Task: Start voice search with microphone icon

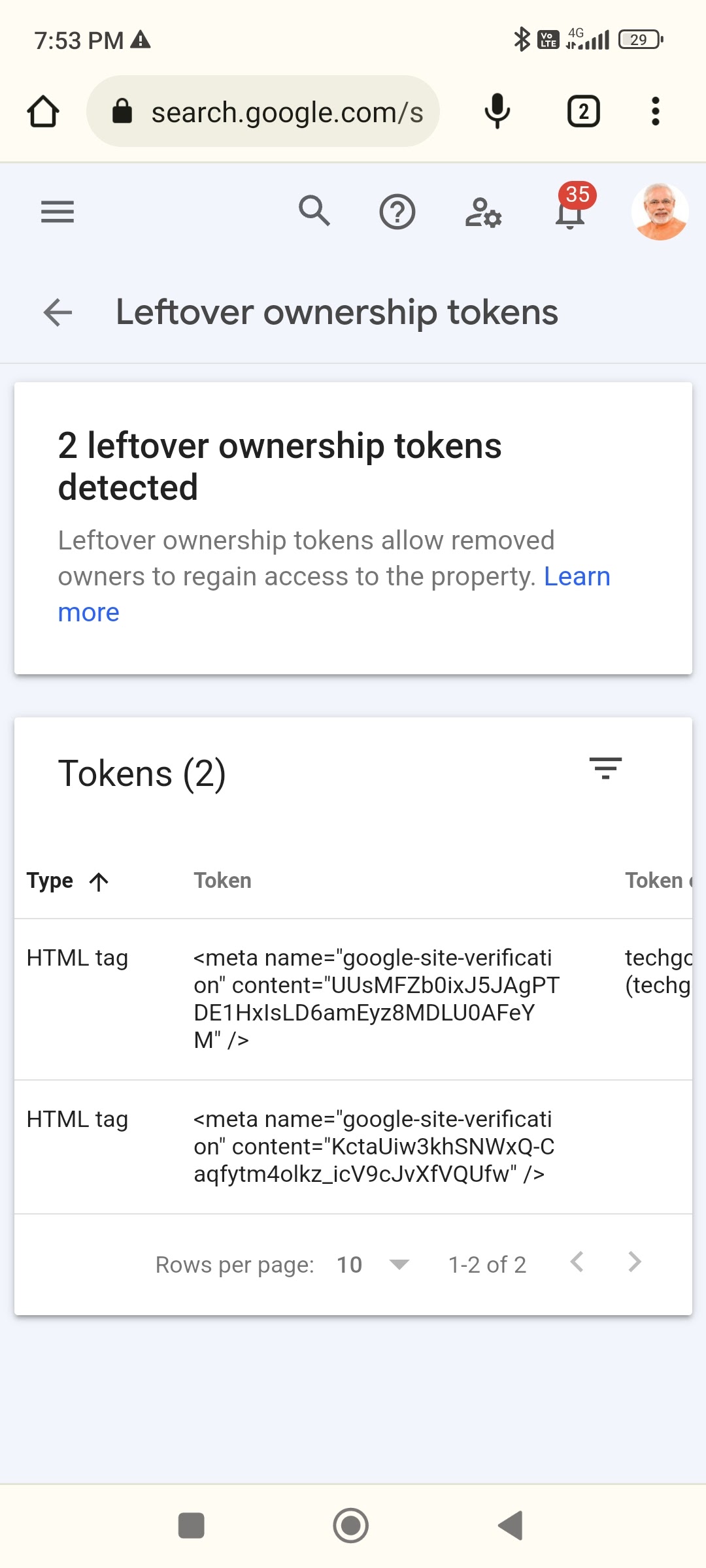Action: [x=497, y=112]
